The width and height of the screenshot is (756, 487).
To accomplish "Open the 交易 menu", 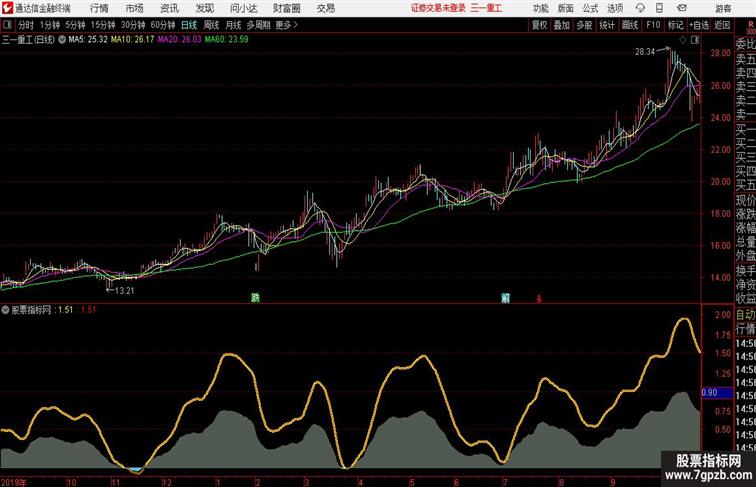I will tap(326, 8).
